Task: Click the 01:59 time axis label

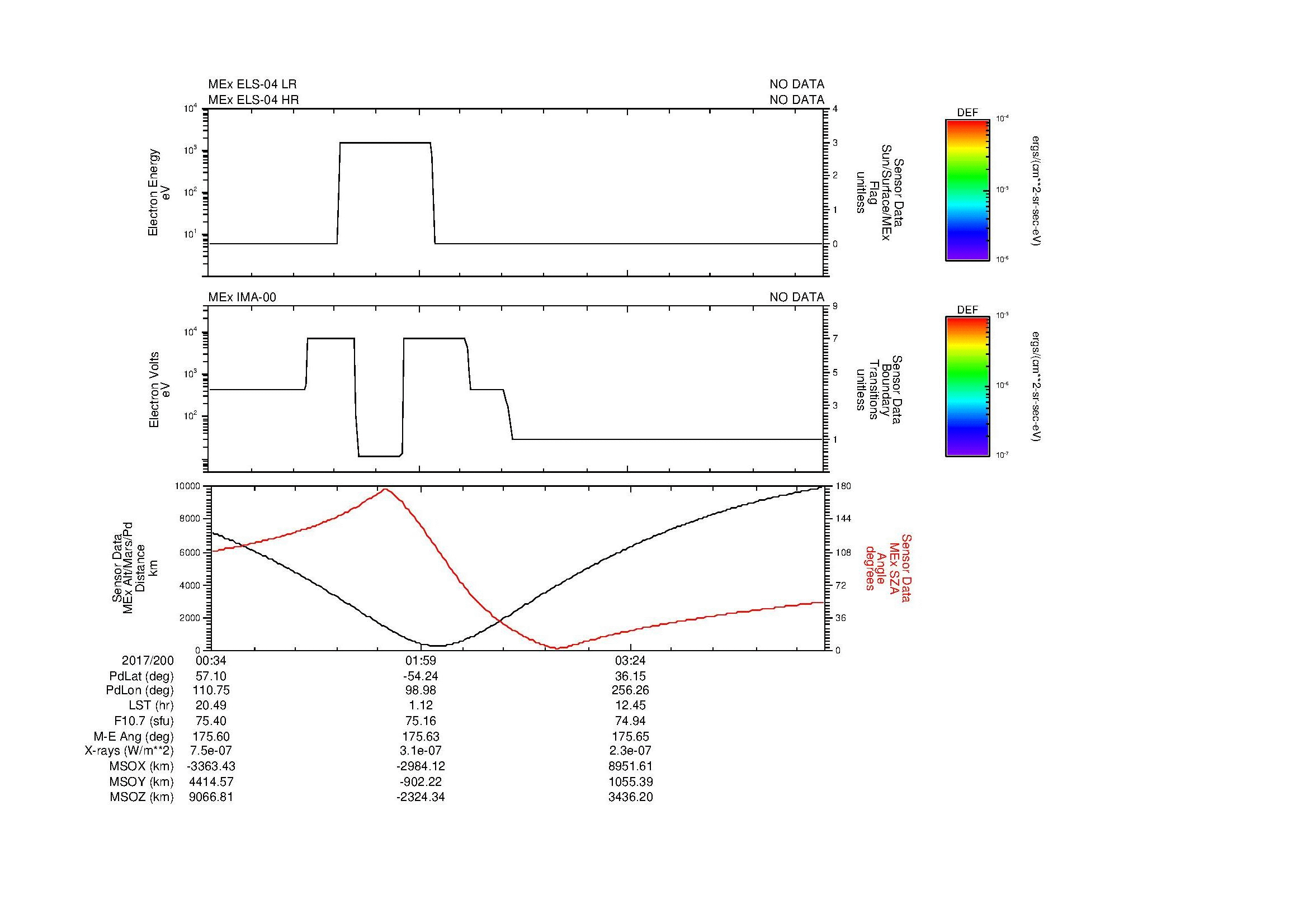Action: [x=421, y=660]
